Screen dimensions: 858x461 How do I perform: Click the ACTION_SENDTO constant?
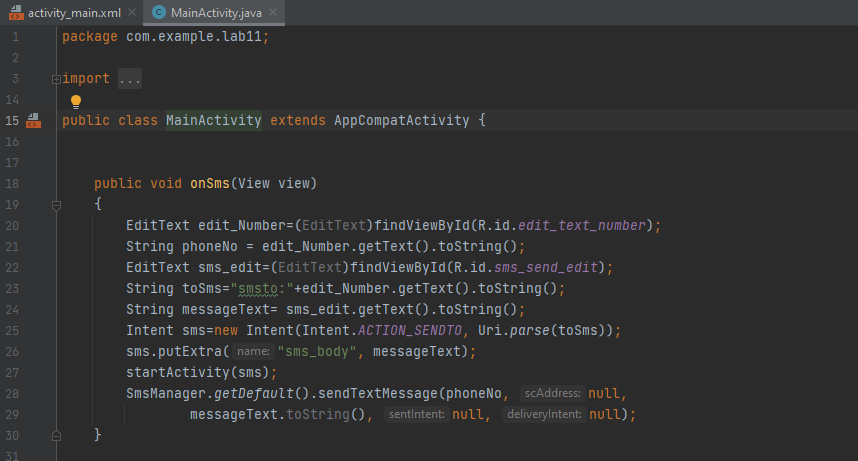coord(410,331)
